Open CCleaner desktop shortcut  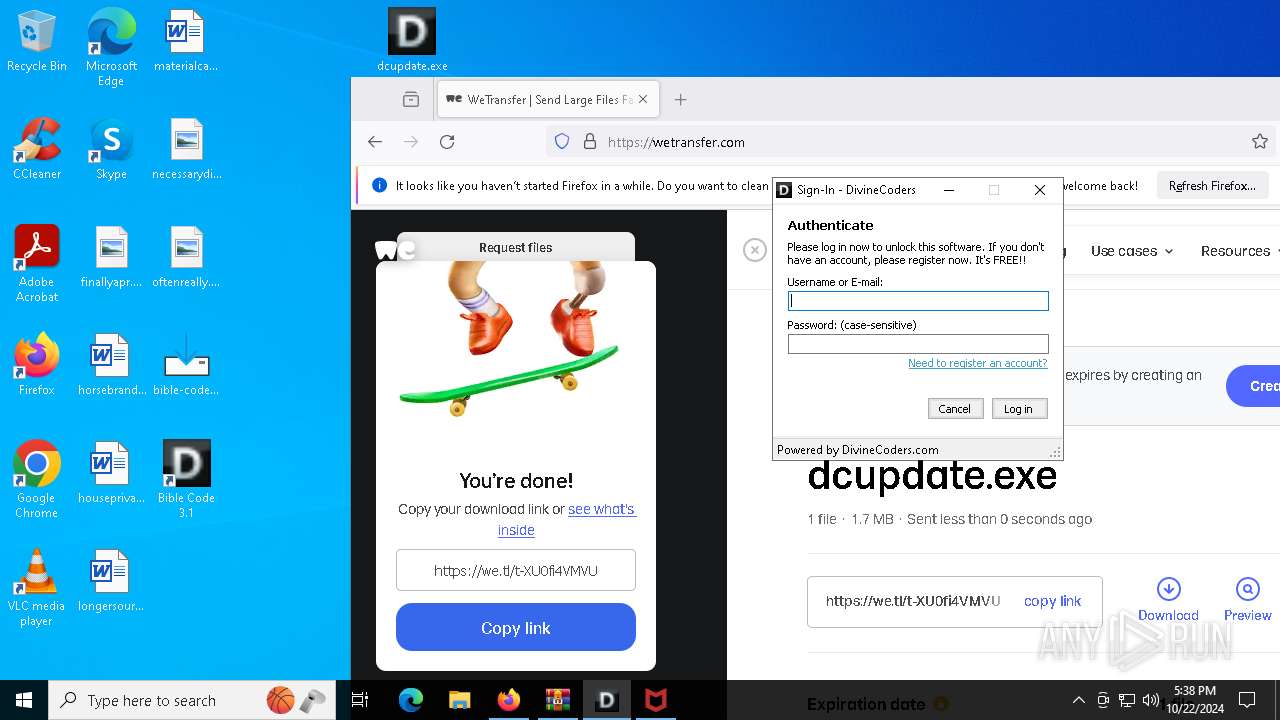click(x=37, y=149)
